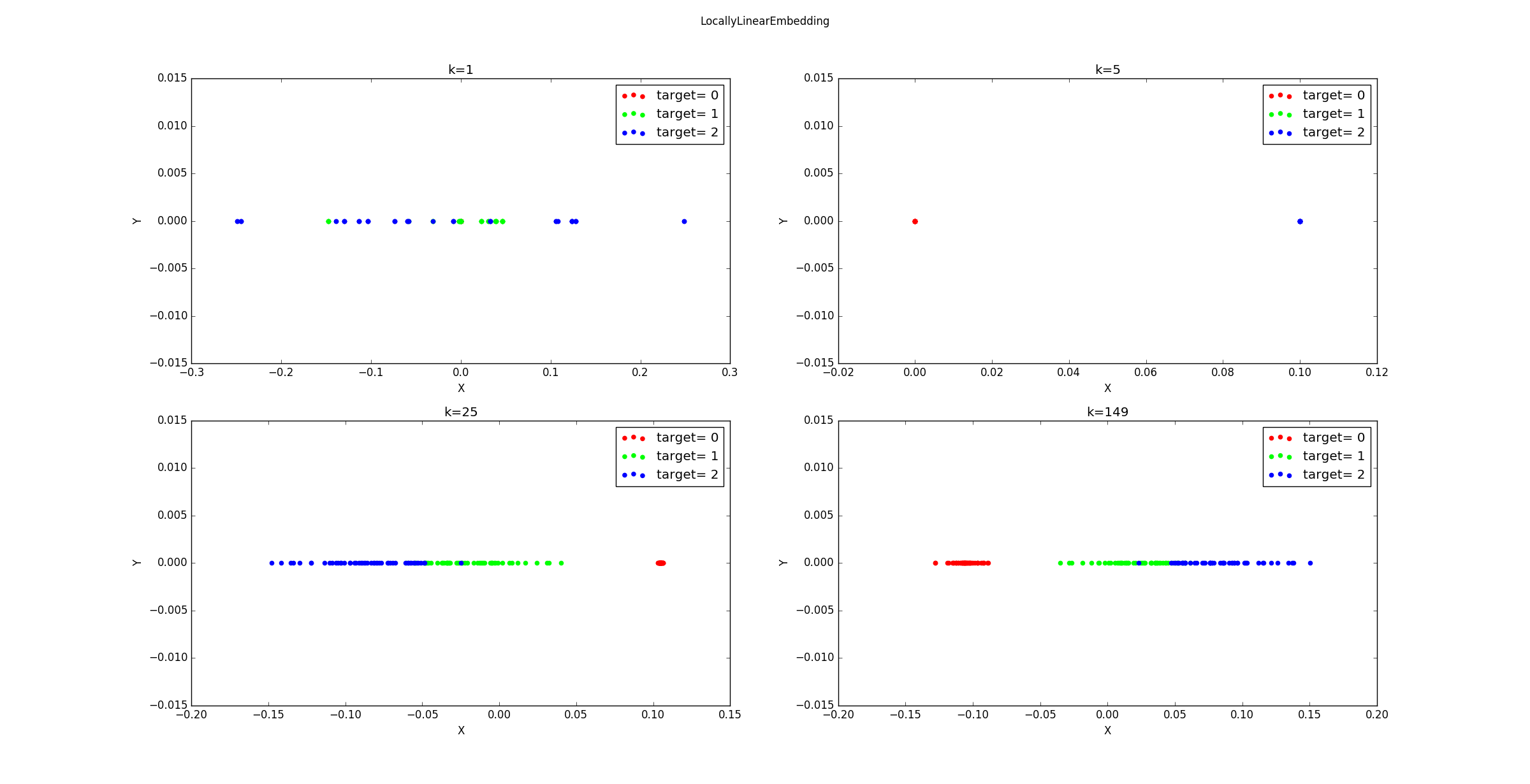
Task: Click the rightmost blue point in k=1 plot
Action: pos(684,221)
